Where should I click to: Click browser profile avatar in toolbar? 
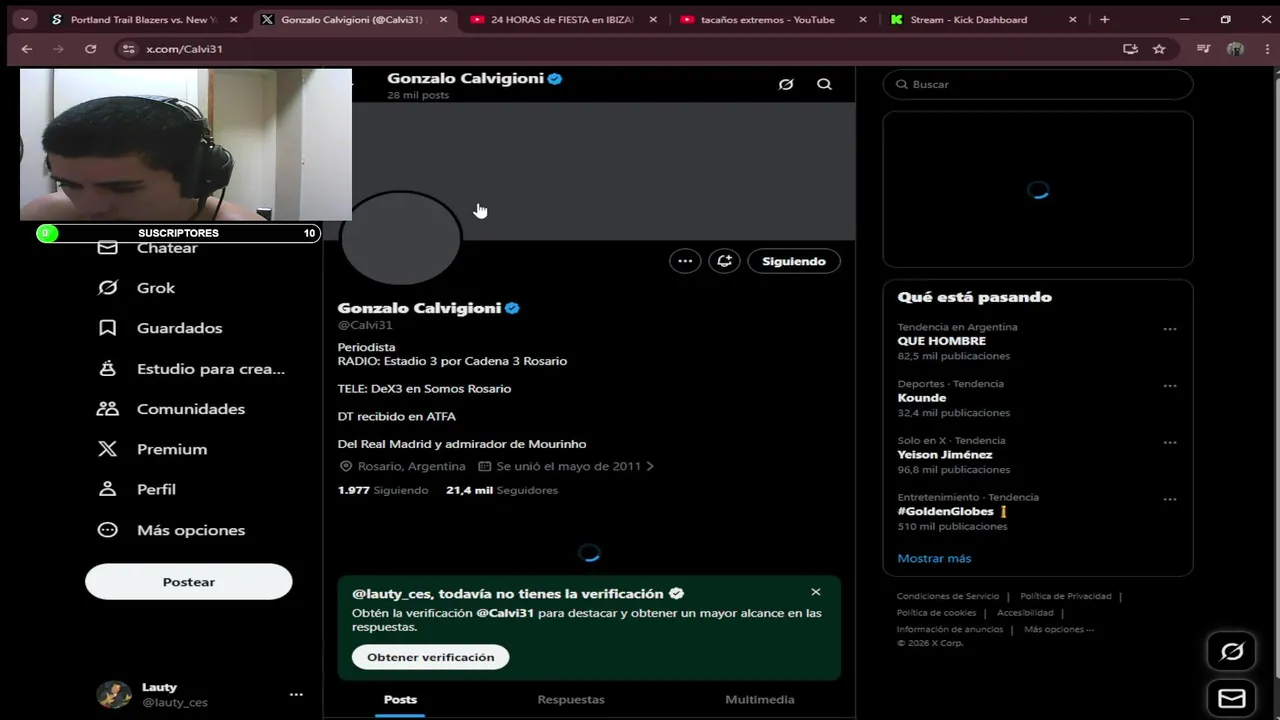tap(1235, 48)
